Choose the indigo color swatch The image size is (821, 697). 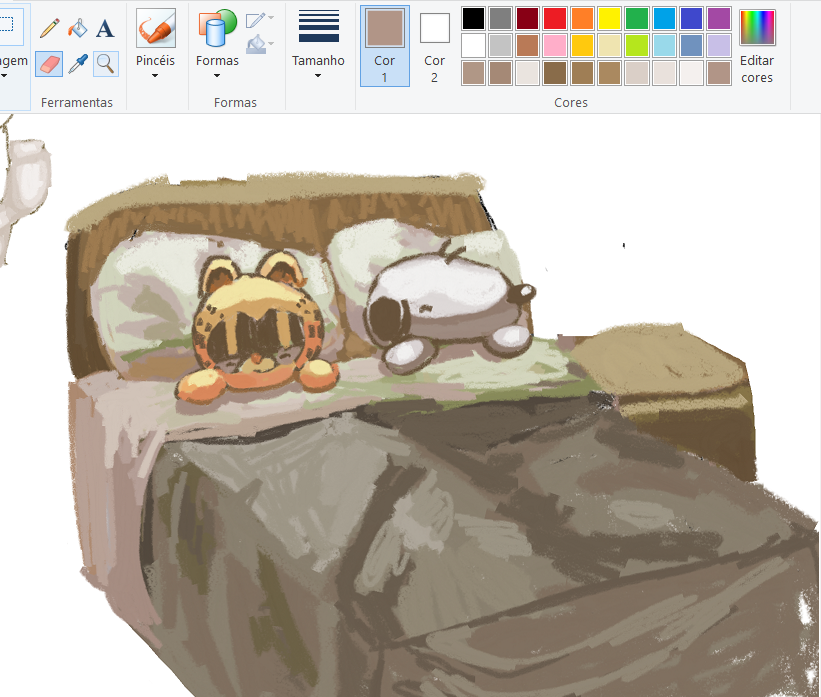(x=691, y=19)
